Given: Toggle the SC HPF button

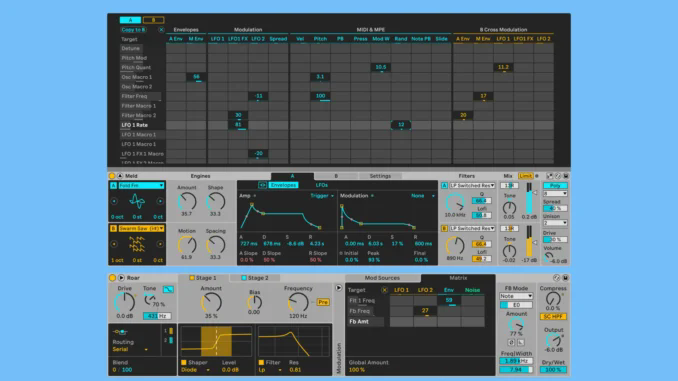Looking at the screenshot, I should point(553,317).
